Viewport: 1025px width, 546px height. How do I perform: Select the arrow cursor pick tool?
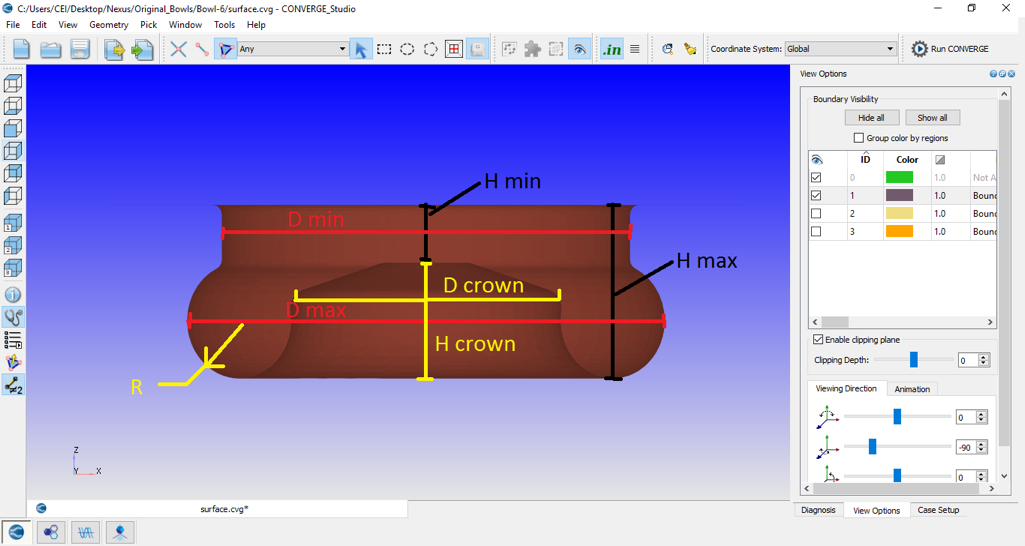360,49
